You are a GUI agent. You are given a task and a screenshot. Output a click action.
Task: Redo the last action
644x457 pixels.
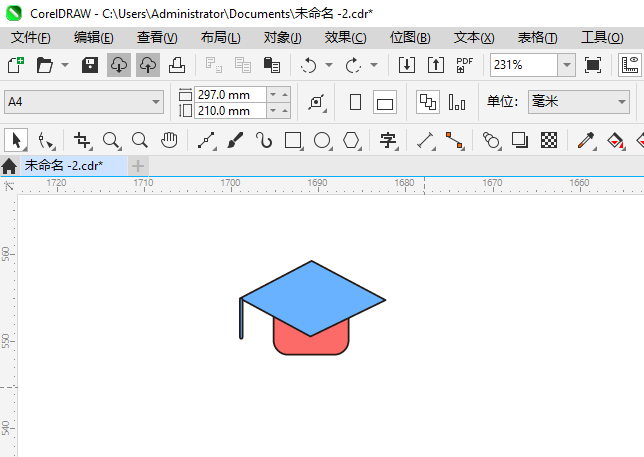(353, 65)
